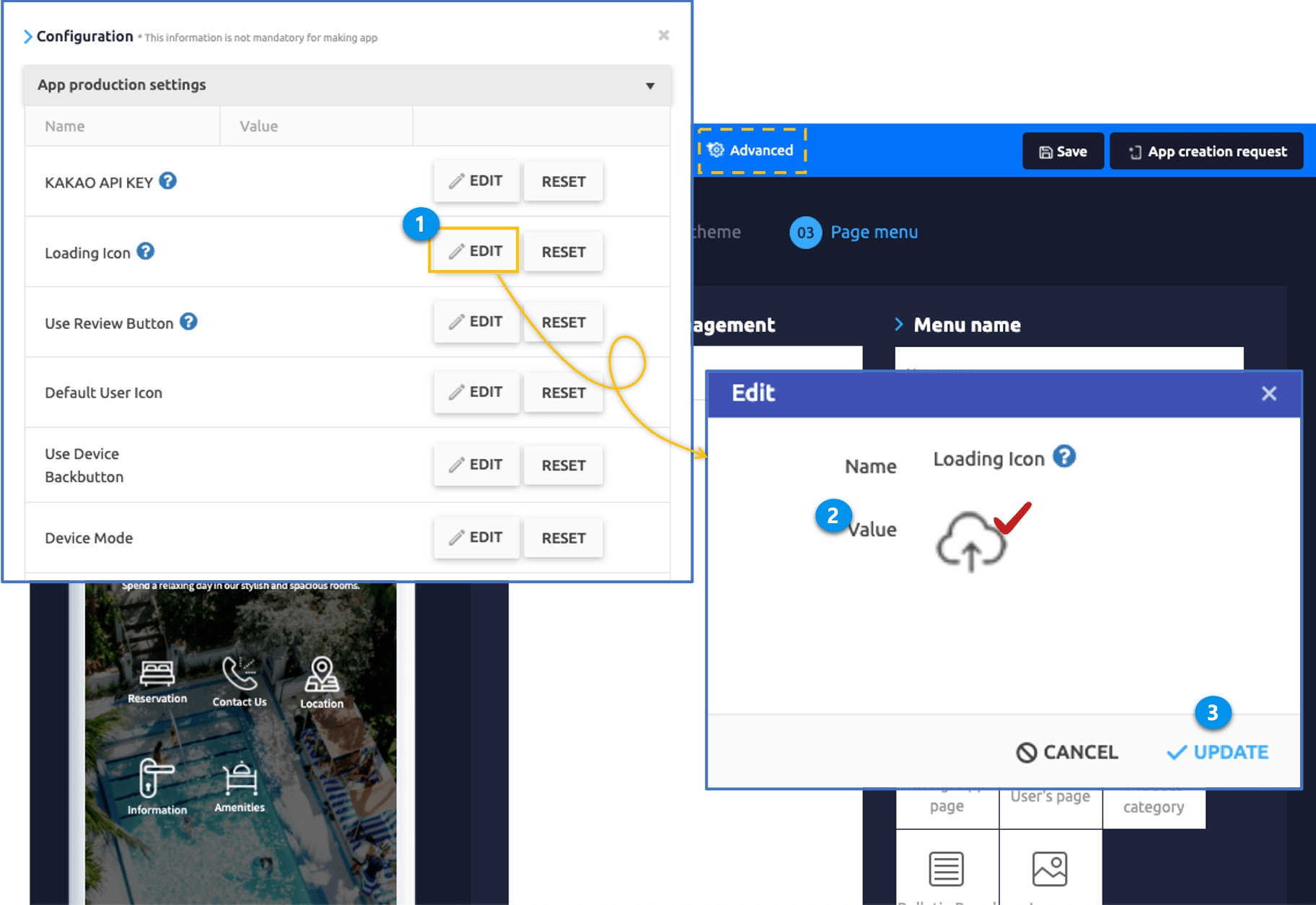This screenshot has width=1316, height=905.
Task: Tap the Contact Us phone icon
Action: point(239,674)
